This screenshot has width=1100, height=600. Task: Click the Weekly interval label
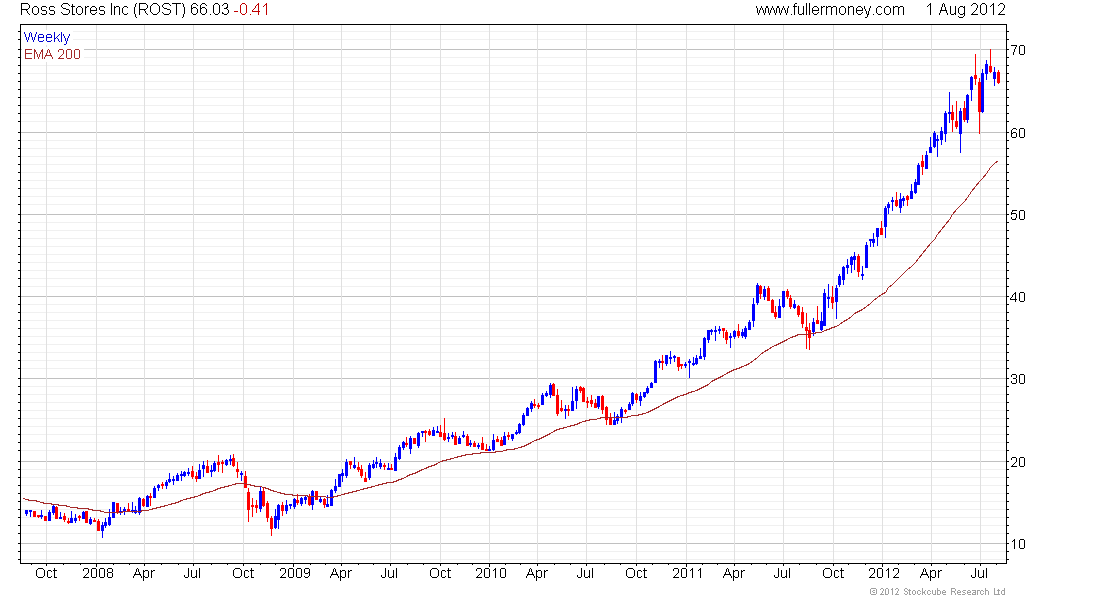coord(47,37)
